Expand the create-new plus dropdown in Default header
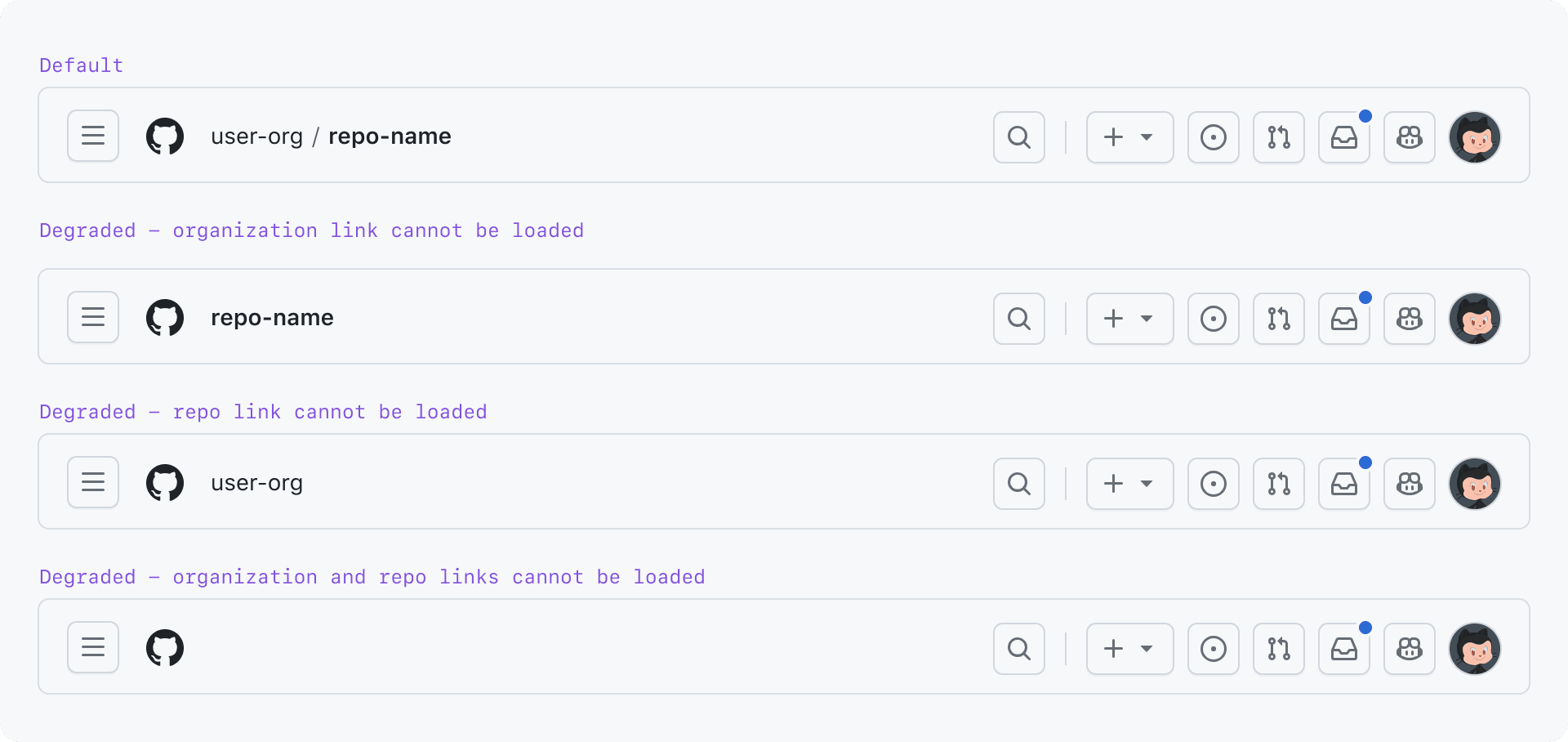The image size is (1568, 742). 1129,137
